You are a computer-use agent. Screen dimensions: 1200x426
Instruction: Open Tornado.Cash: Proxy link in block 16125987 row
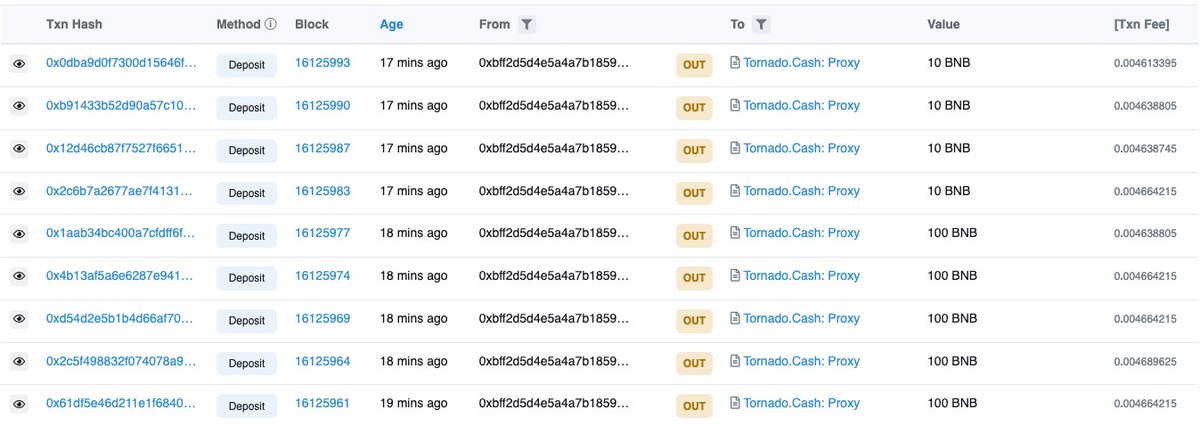point(801,148)
